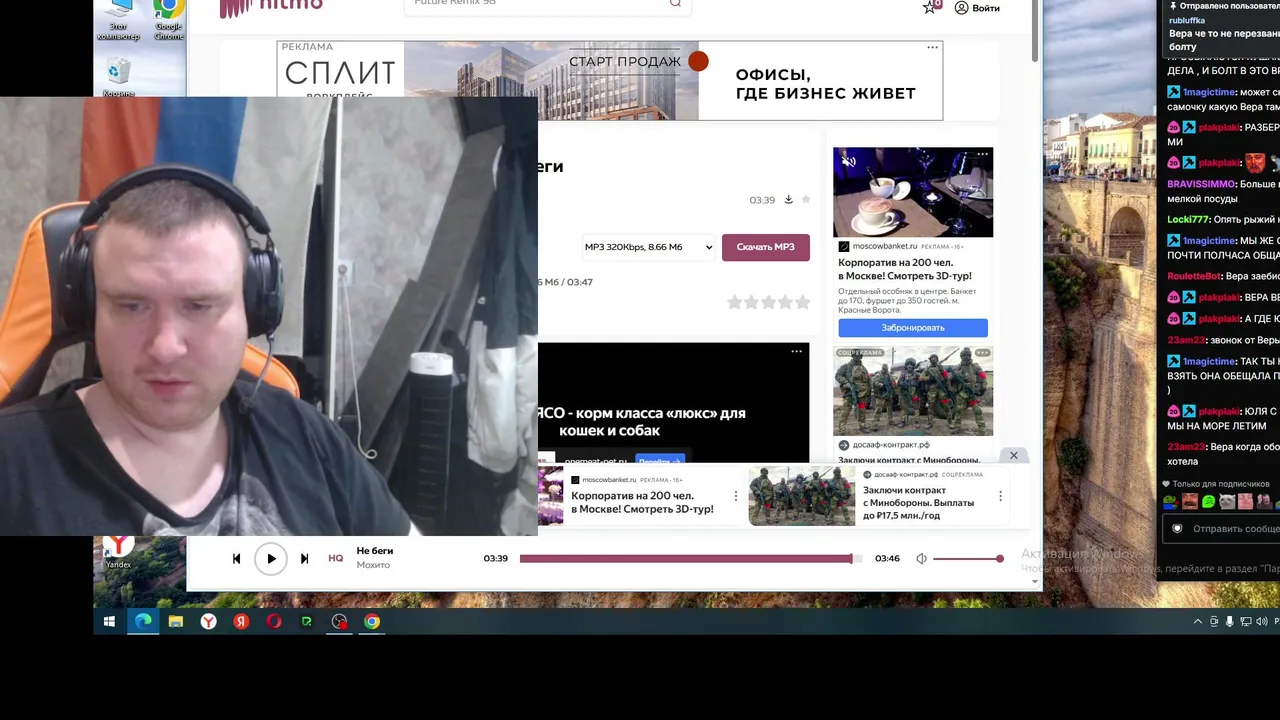Open File Explorer from taskbar

point(176,622)
